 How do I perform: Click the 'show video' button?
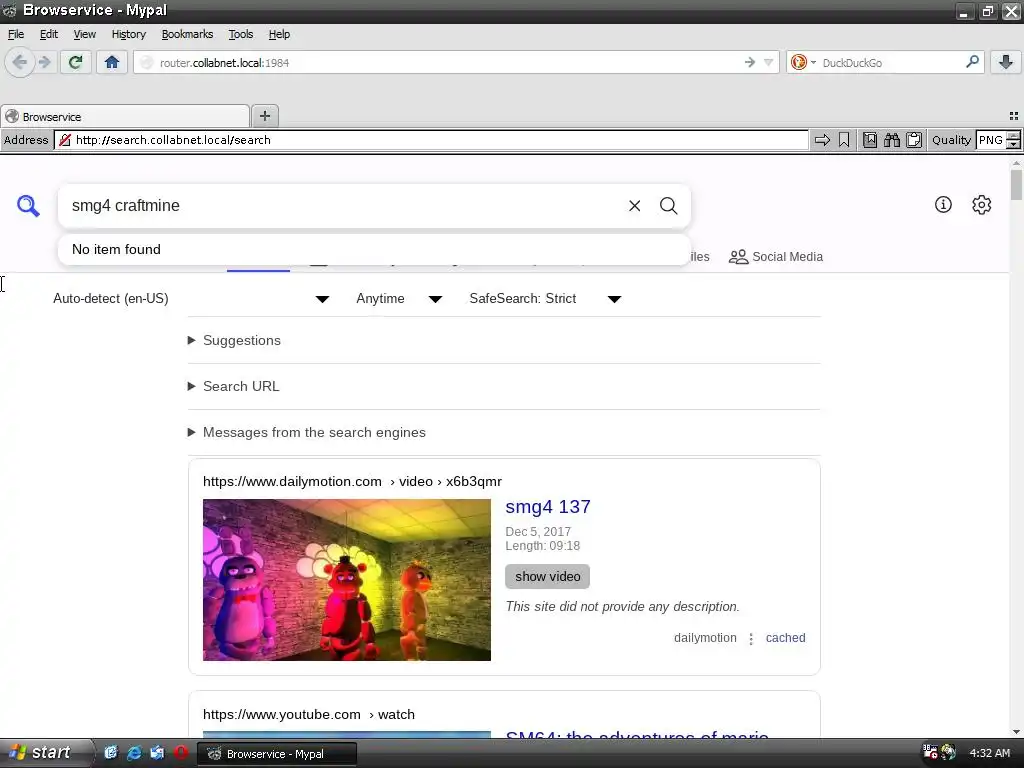547,577
